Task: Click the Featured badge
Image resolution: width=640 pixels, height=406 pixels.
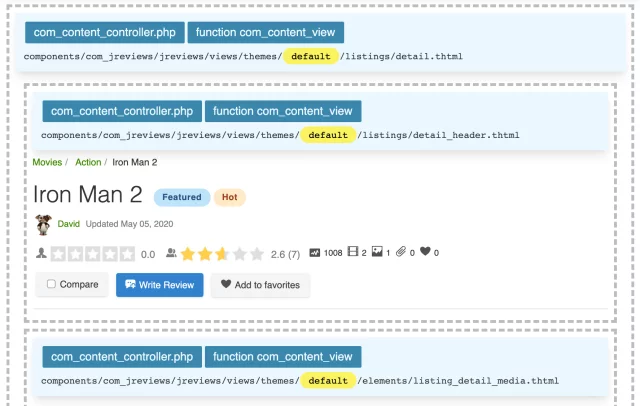Action: (182, 197)
